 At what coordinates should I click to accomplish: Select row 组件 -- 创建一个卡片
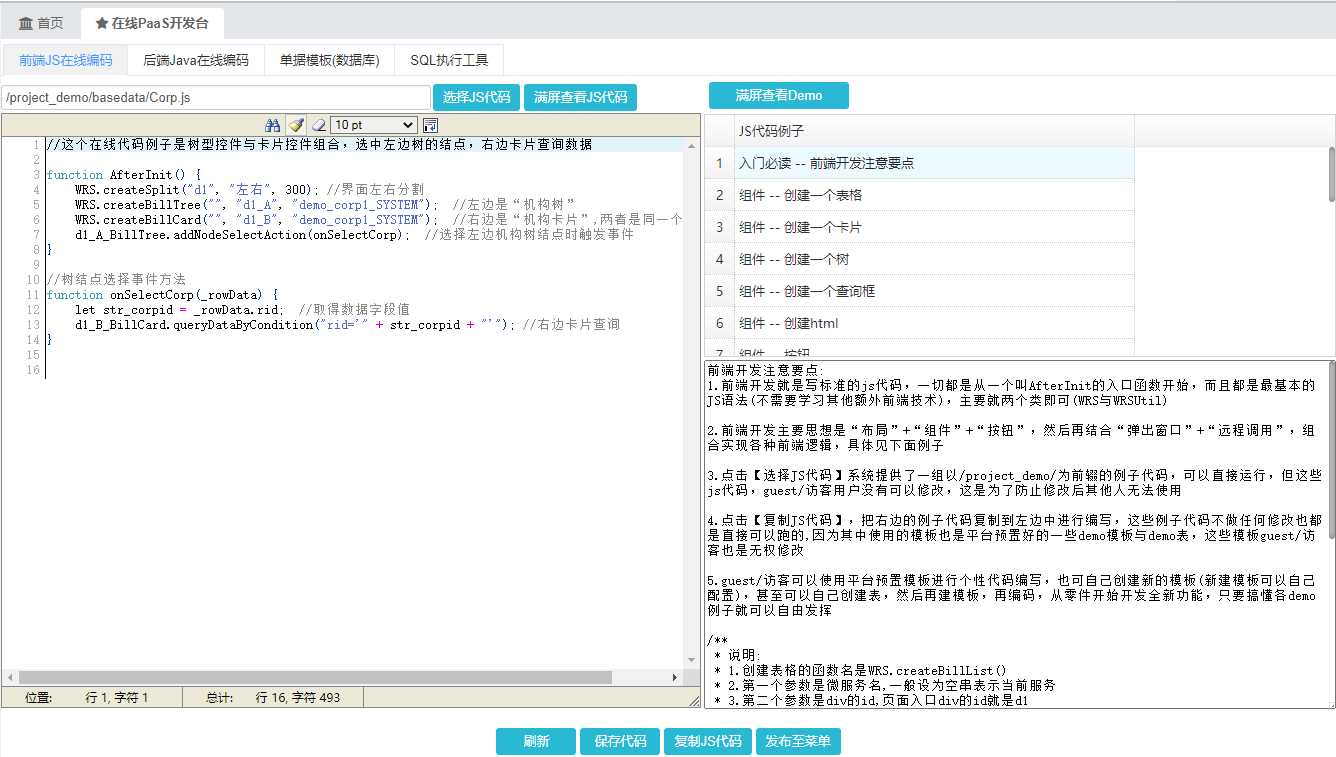919,227
